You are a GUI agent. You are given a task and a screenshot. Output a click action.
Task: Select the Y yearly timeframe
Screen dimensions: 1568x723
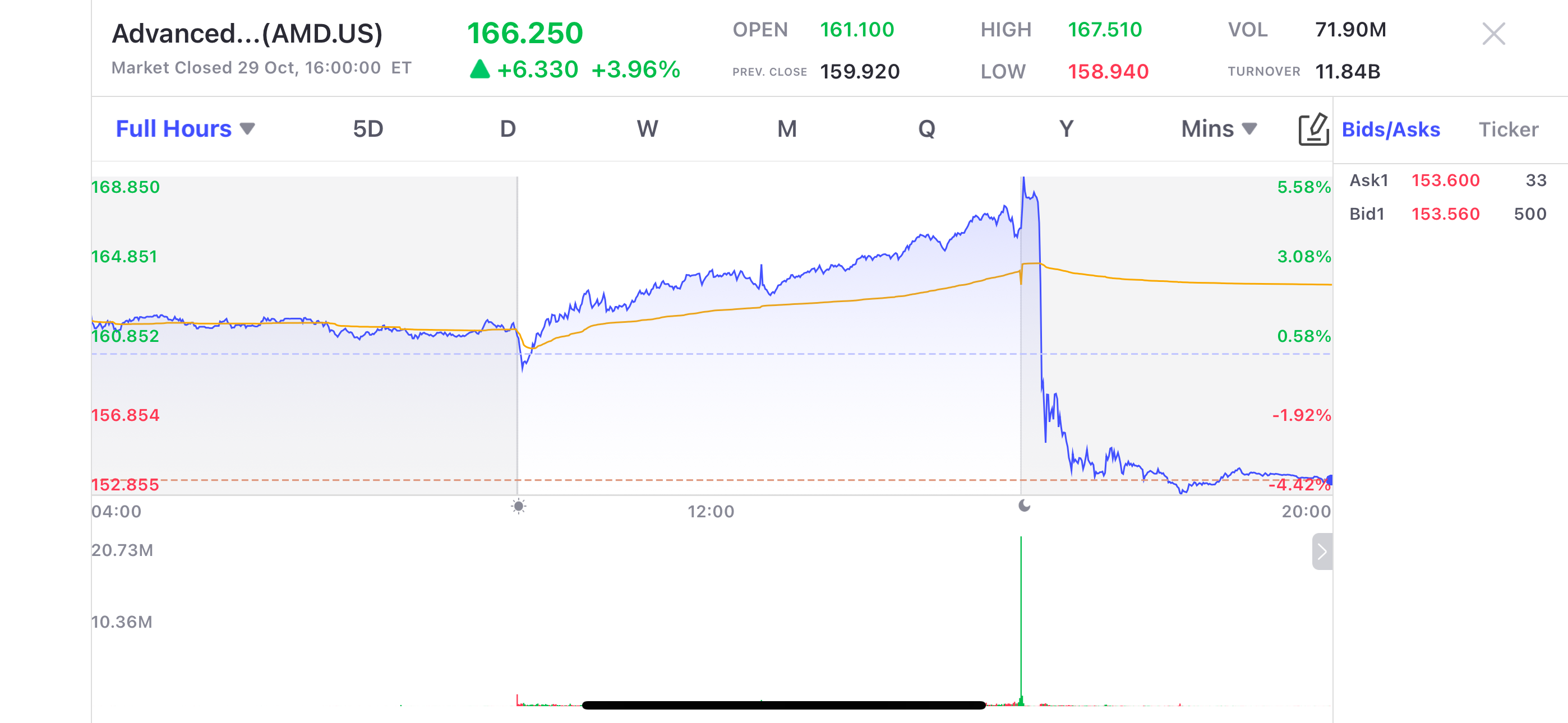click(1067, 128)
